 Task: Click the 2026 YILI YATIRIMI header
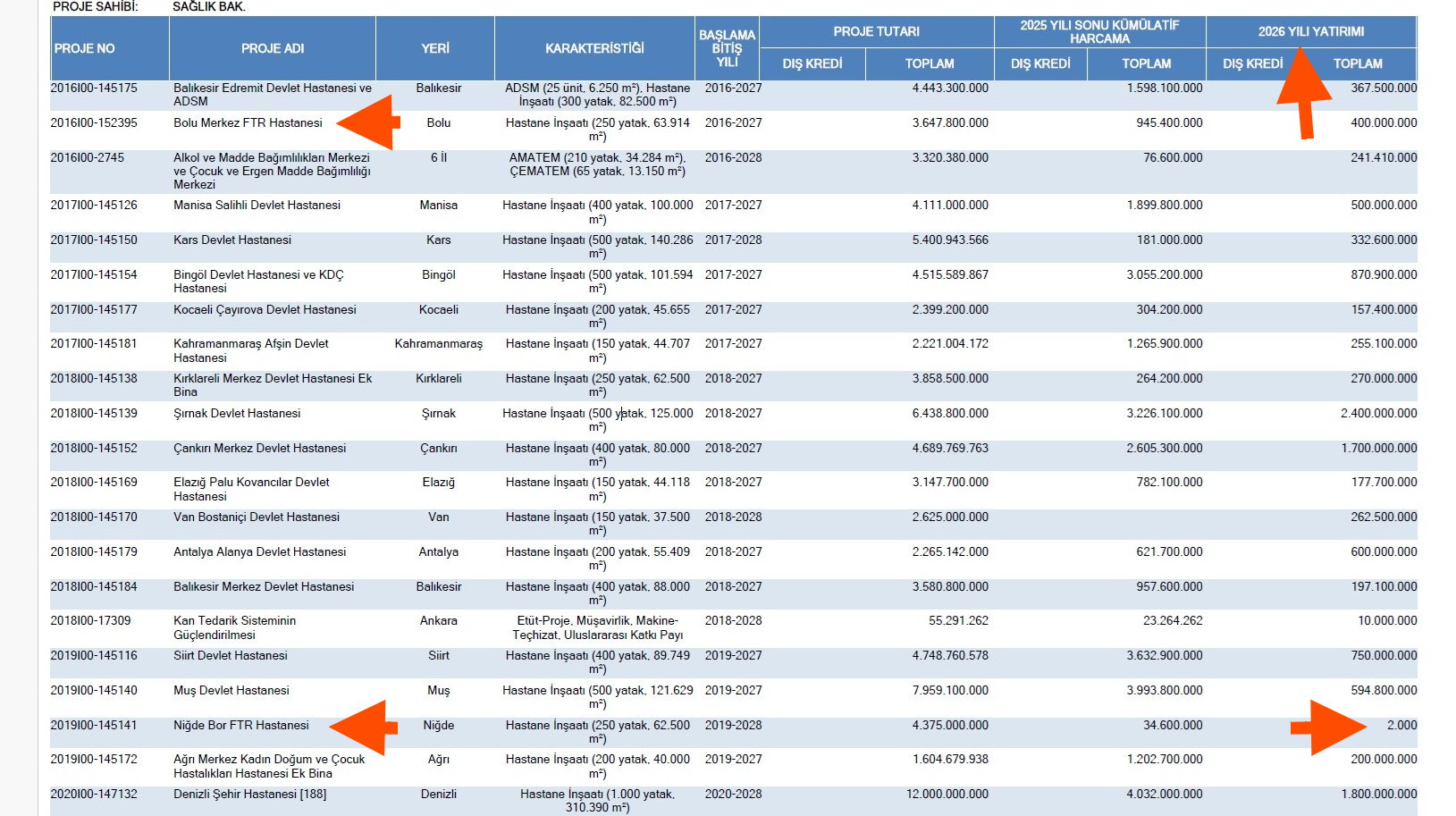coord(1311,31)
